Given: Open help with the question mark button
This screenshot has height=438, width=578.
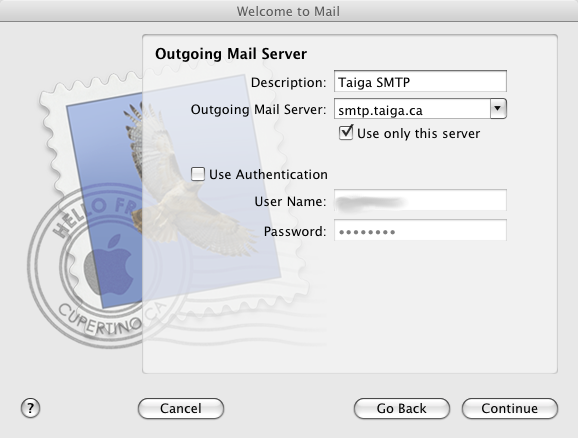Looking at the screenshot, I should pos(30,408).
